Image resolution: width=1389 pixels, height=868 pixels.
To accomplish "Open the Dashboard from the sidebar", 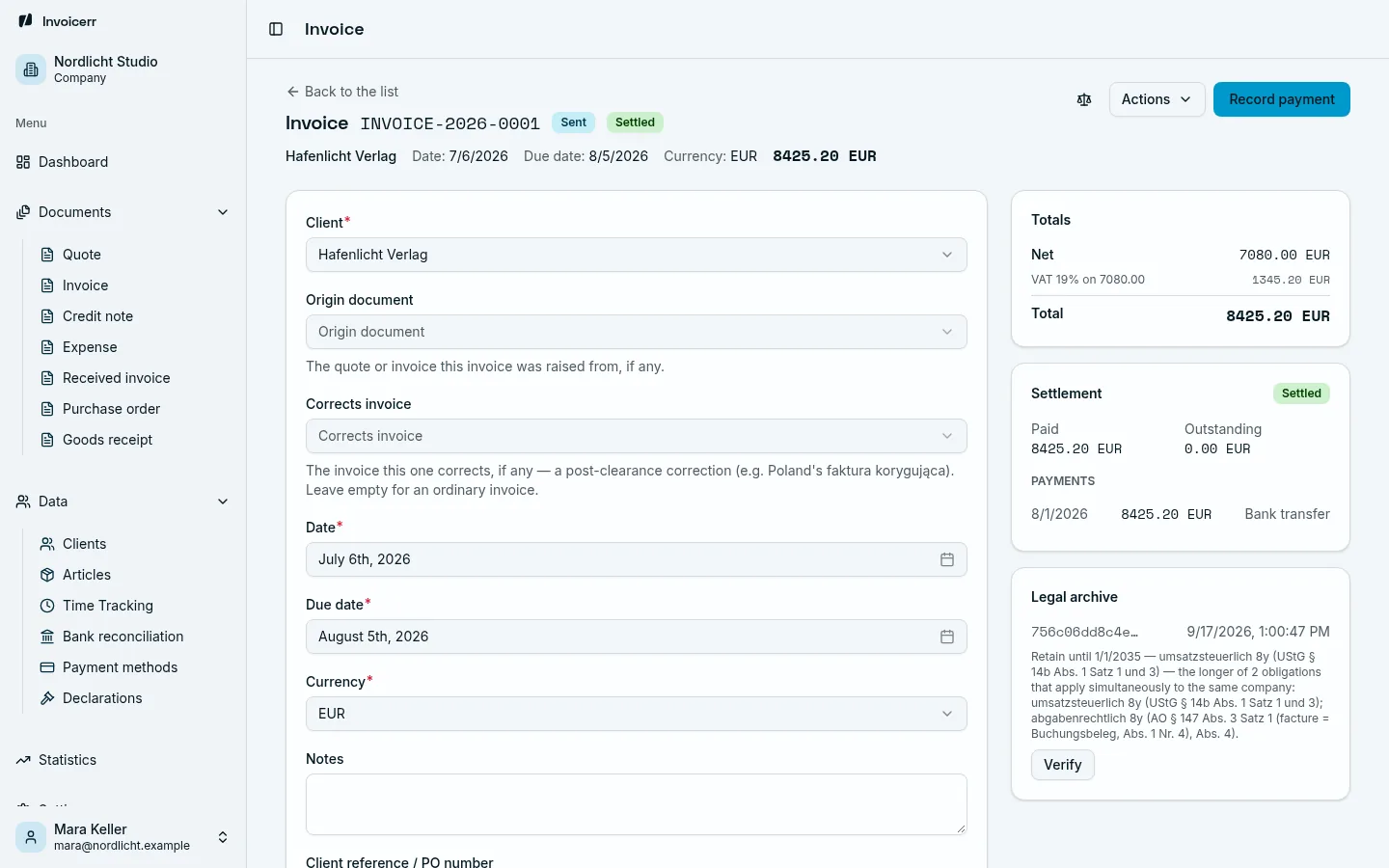I will [x=123, y=162].
